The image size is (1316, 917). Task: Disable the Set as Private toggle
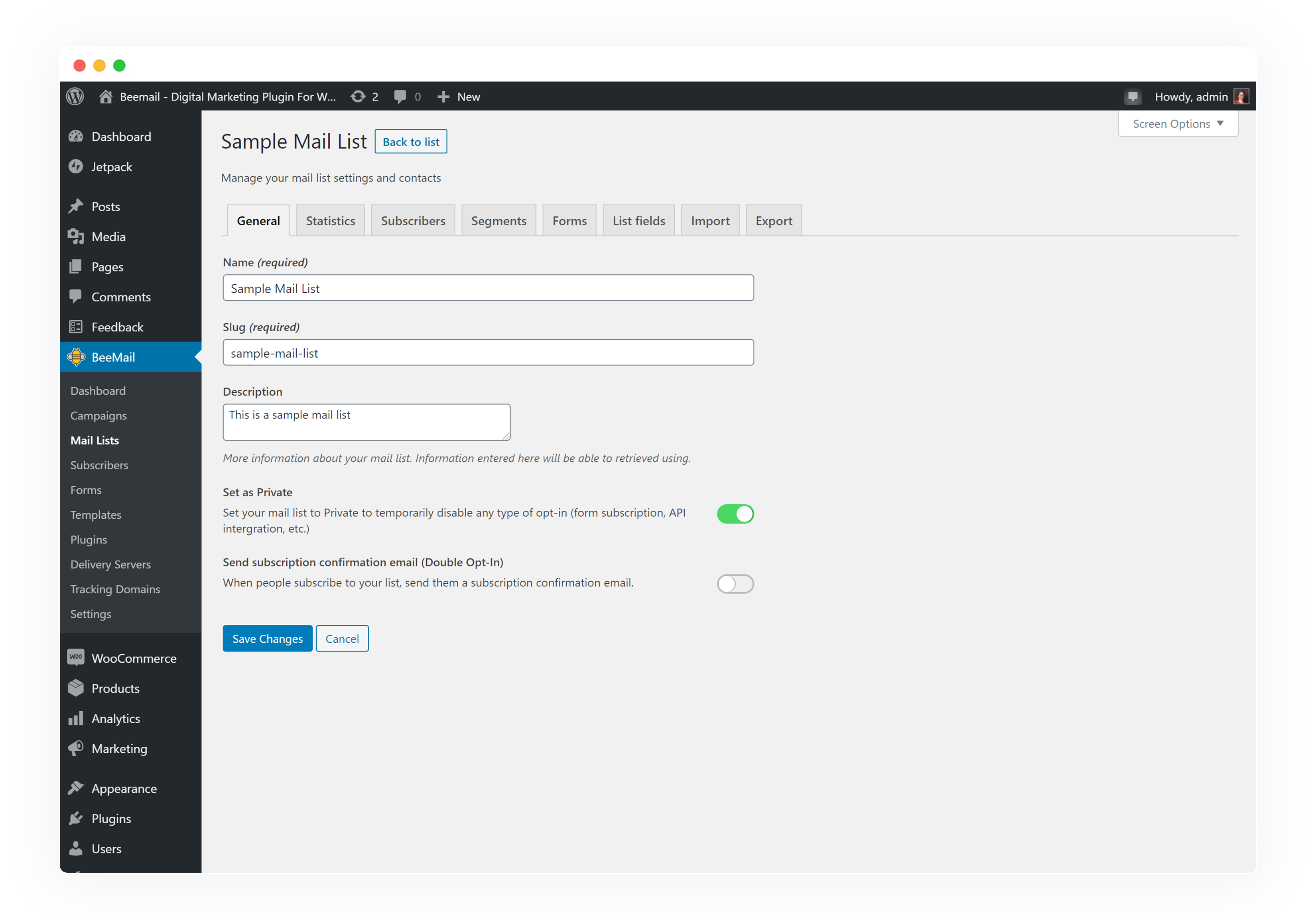point(735,514)
